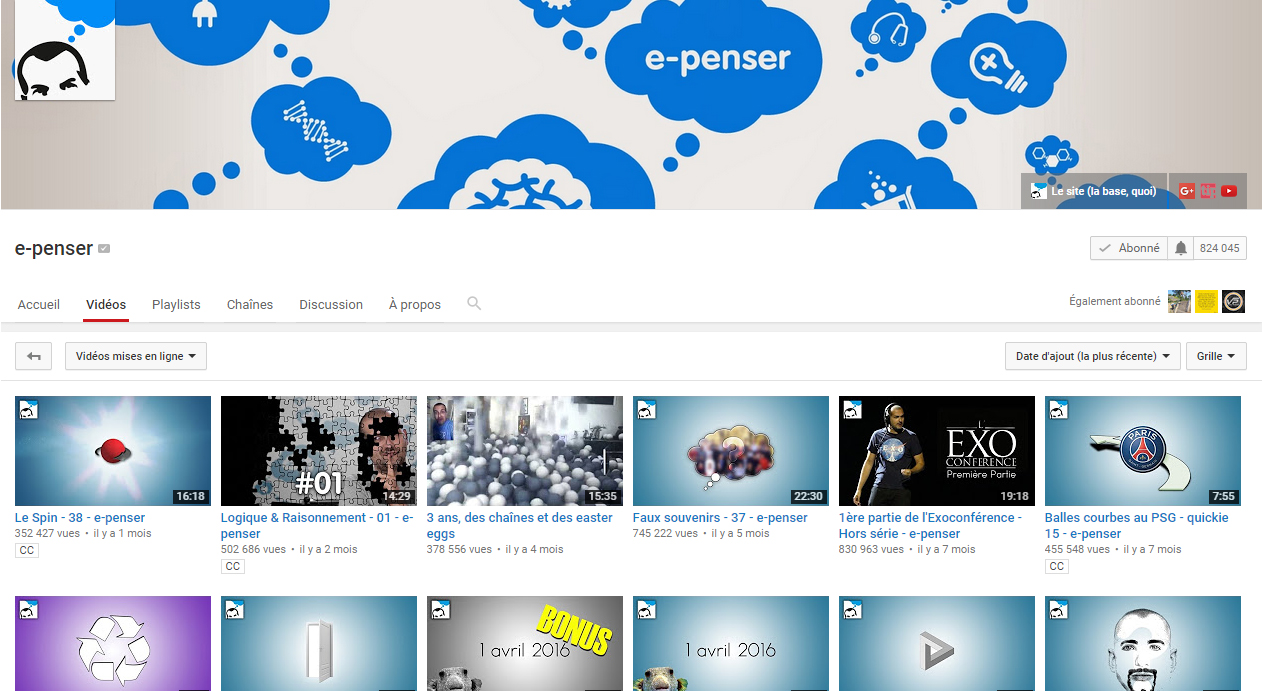Click CC badge under Balles courbes video

(1057, 566)
